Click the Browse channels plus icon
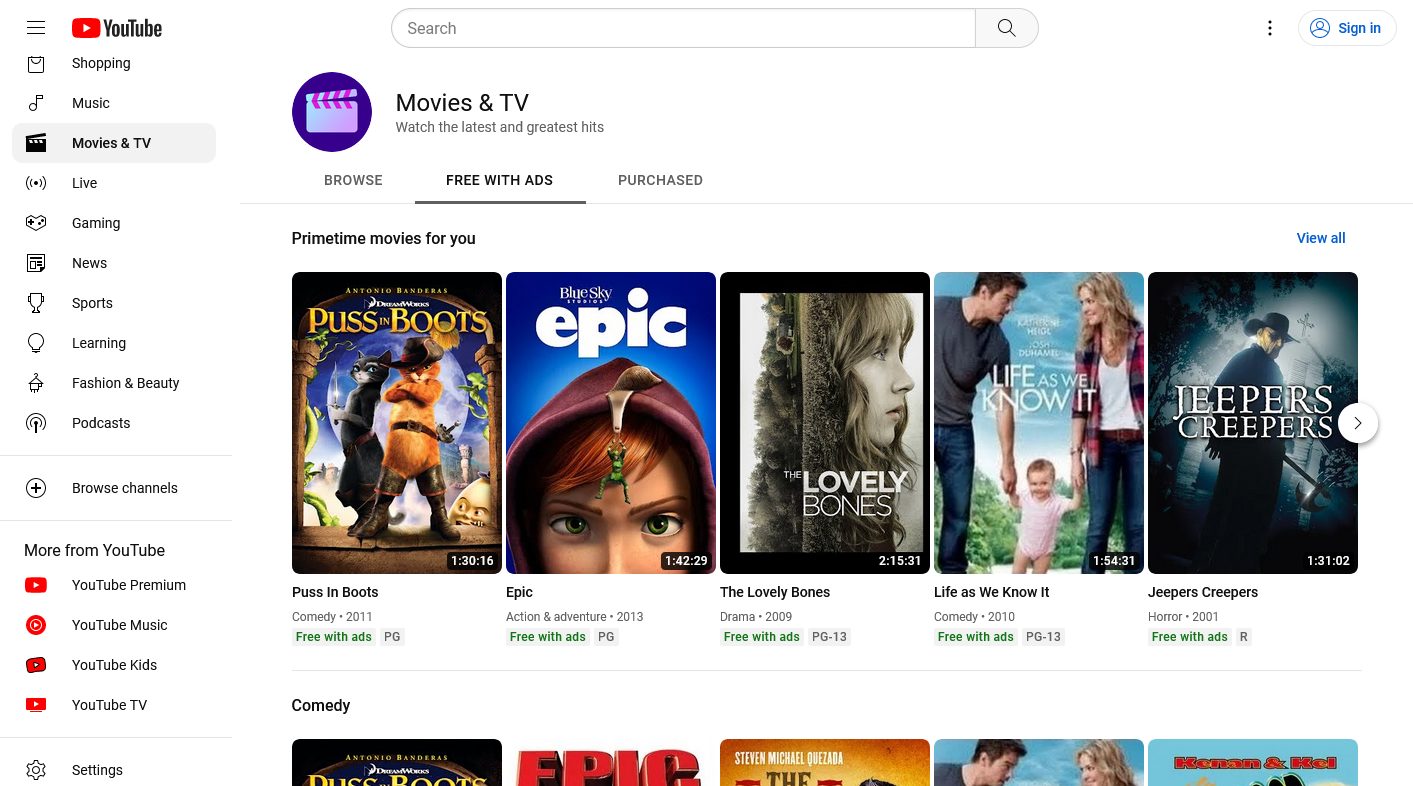The height and width of the screenshot is (786, 1413). [x=36, y=488]
